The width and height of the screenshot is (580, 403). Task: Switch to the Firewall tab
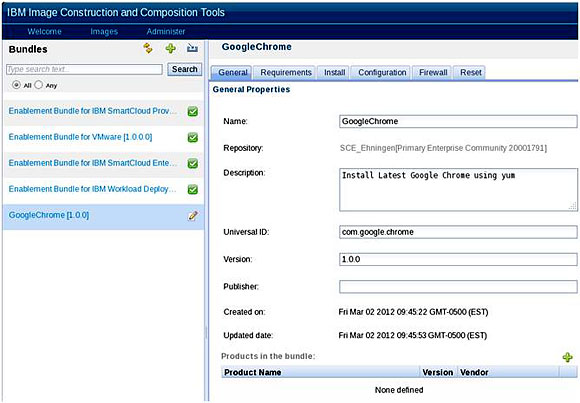(433, 73)
